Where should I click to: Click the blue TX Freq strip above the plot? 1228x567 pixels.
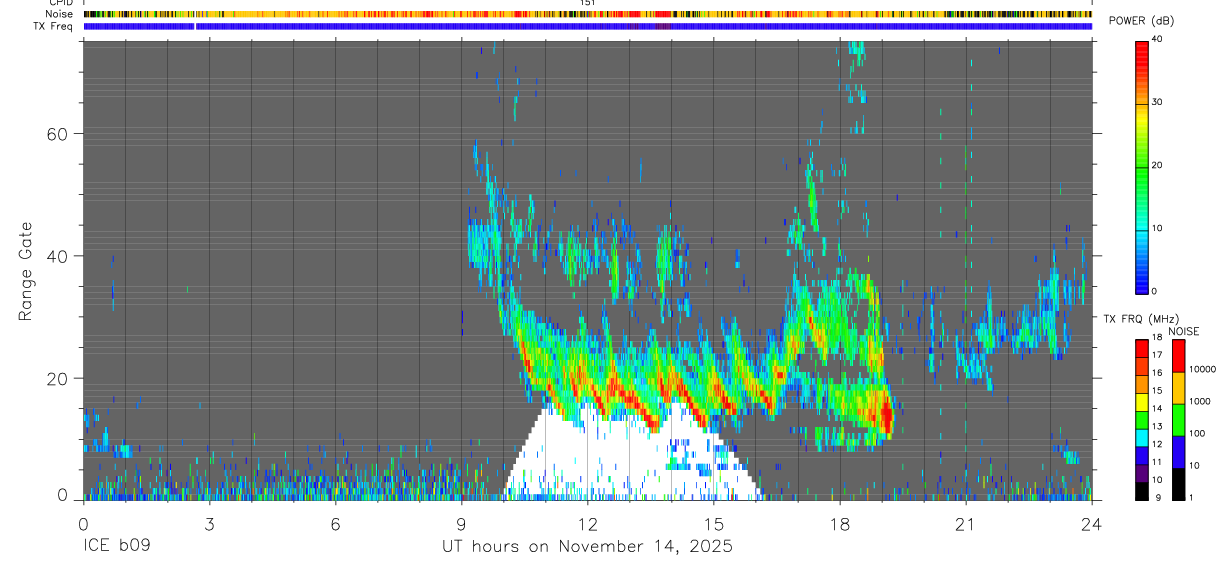click(x=588, y=26)
